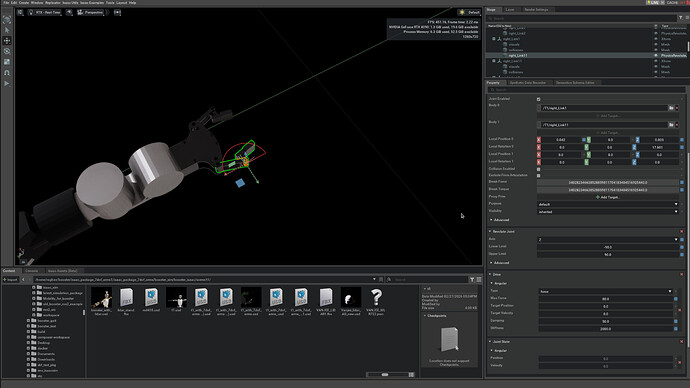Click Local Position 0 X value field

click(x=561, y=140)
